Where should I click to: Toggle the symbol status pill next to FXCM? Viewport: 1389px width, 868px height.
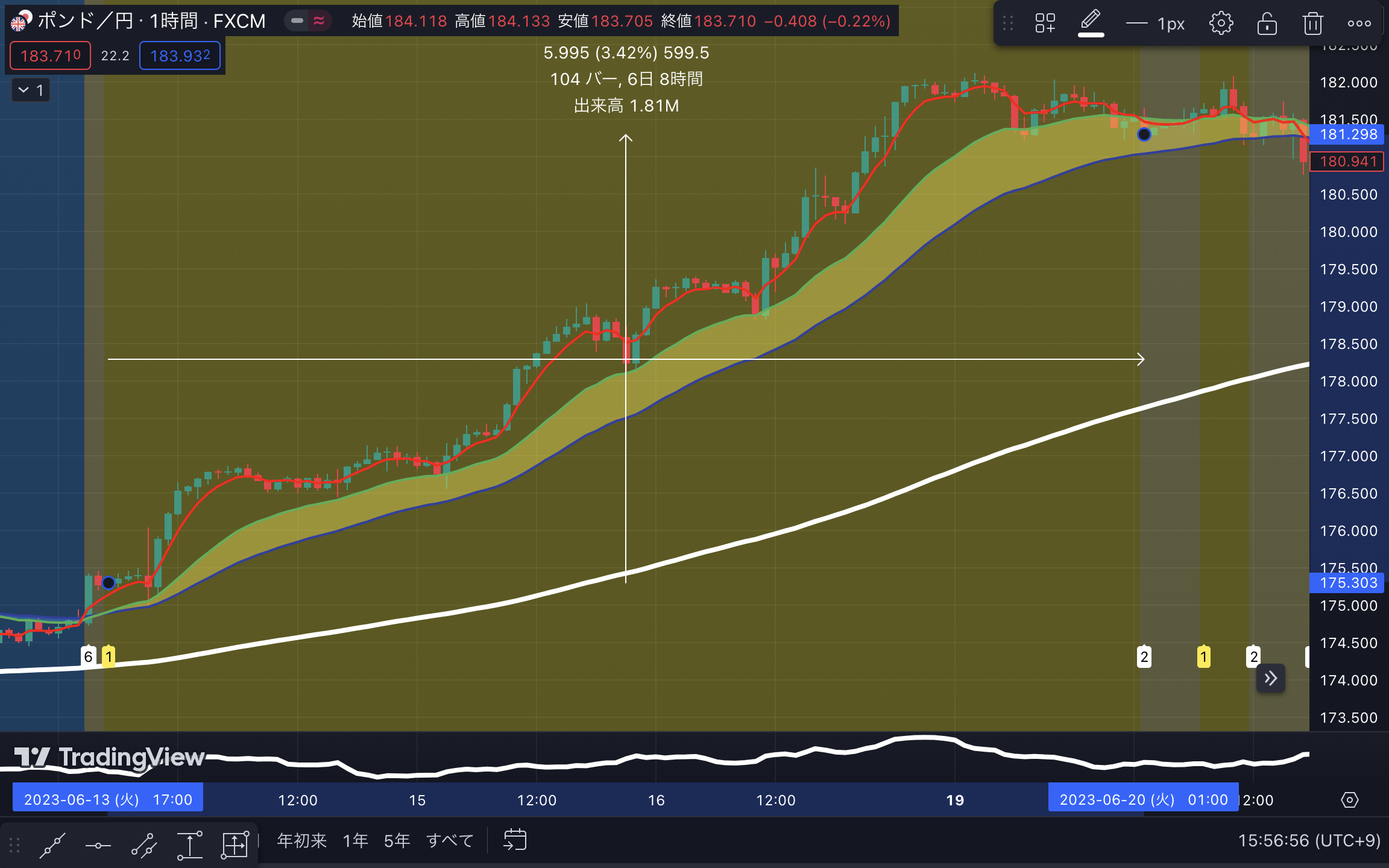307,21
